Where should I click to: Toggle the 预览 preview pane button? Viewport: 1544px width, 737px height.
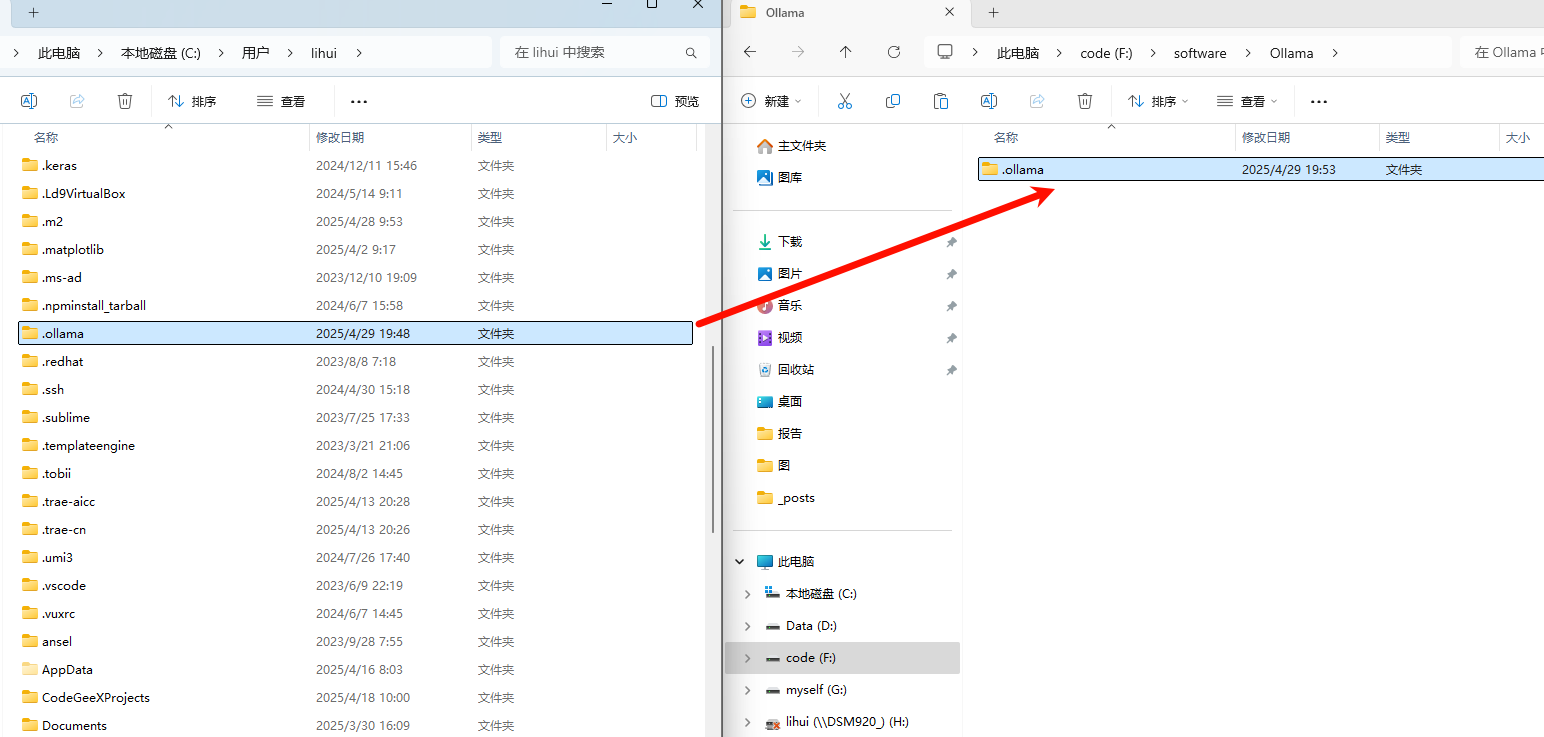click(x=675, y=101)
